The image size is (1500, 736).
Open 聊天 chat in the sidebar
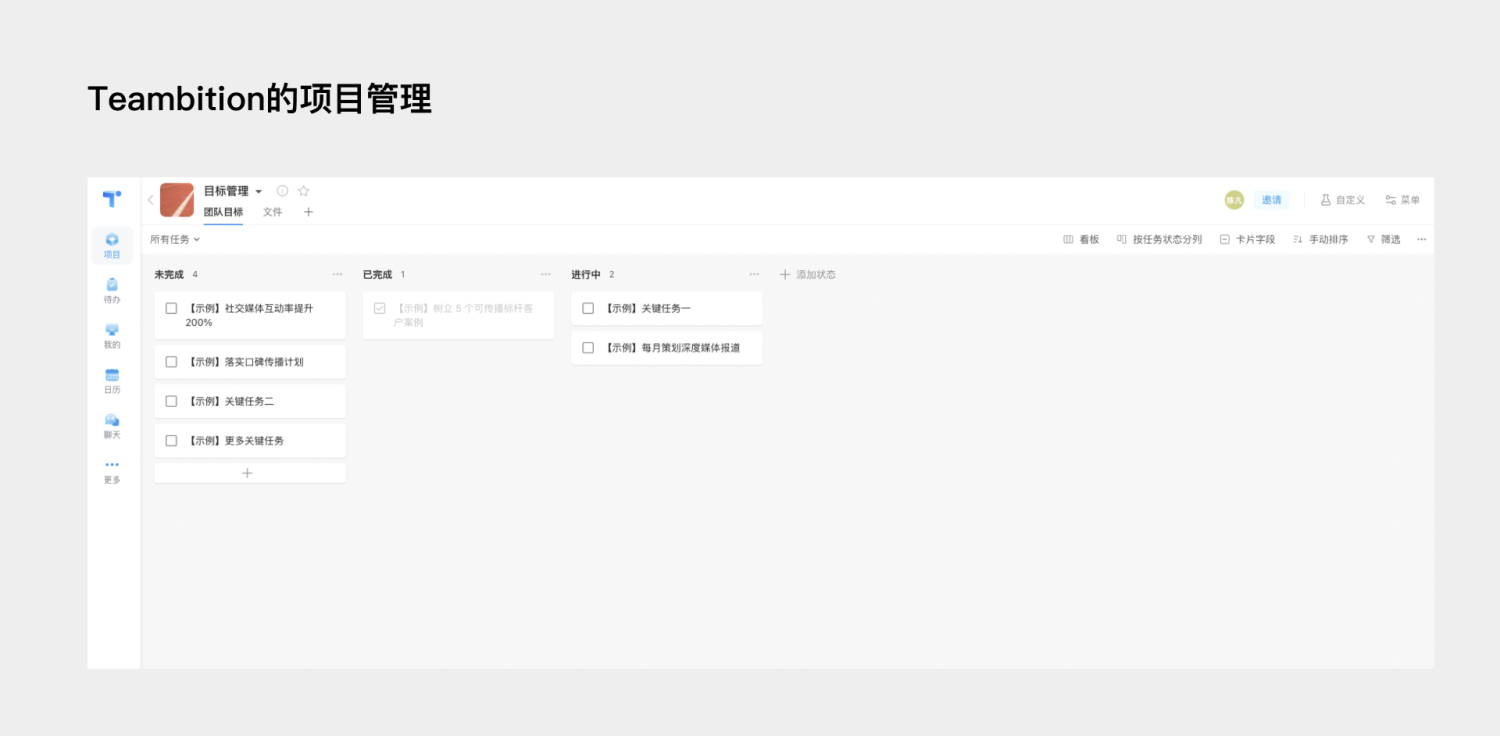[x=112, y=425]
